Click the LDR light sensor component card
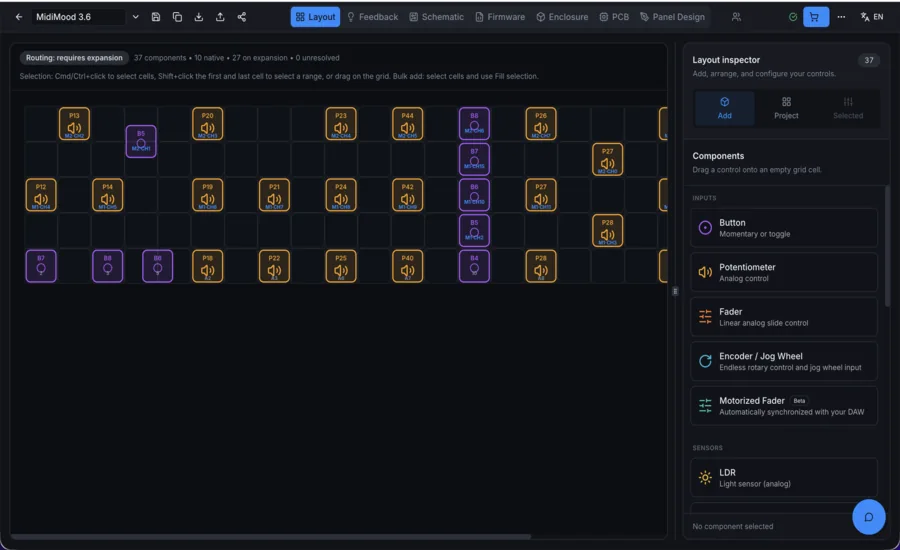The width and height of the screenshot is (900, 550). [x=784, y=478]
